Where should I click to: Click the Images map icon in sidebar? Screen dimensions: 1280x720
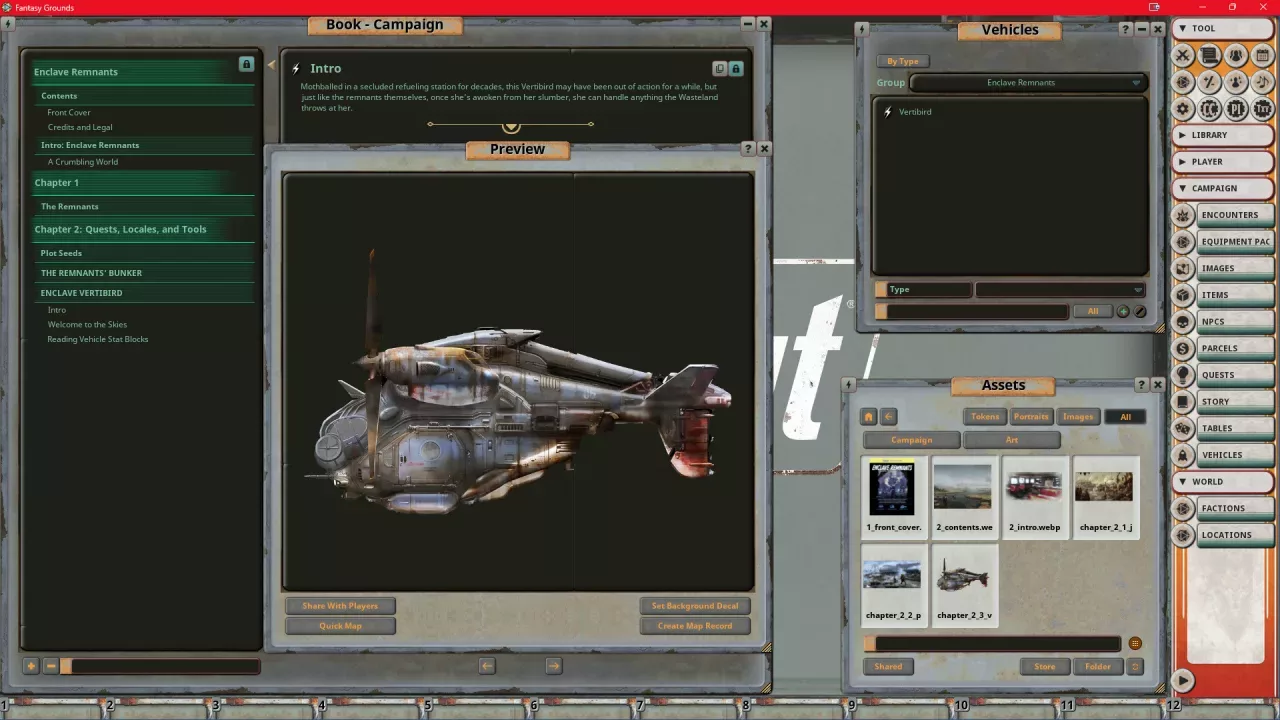[1183, 268]
